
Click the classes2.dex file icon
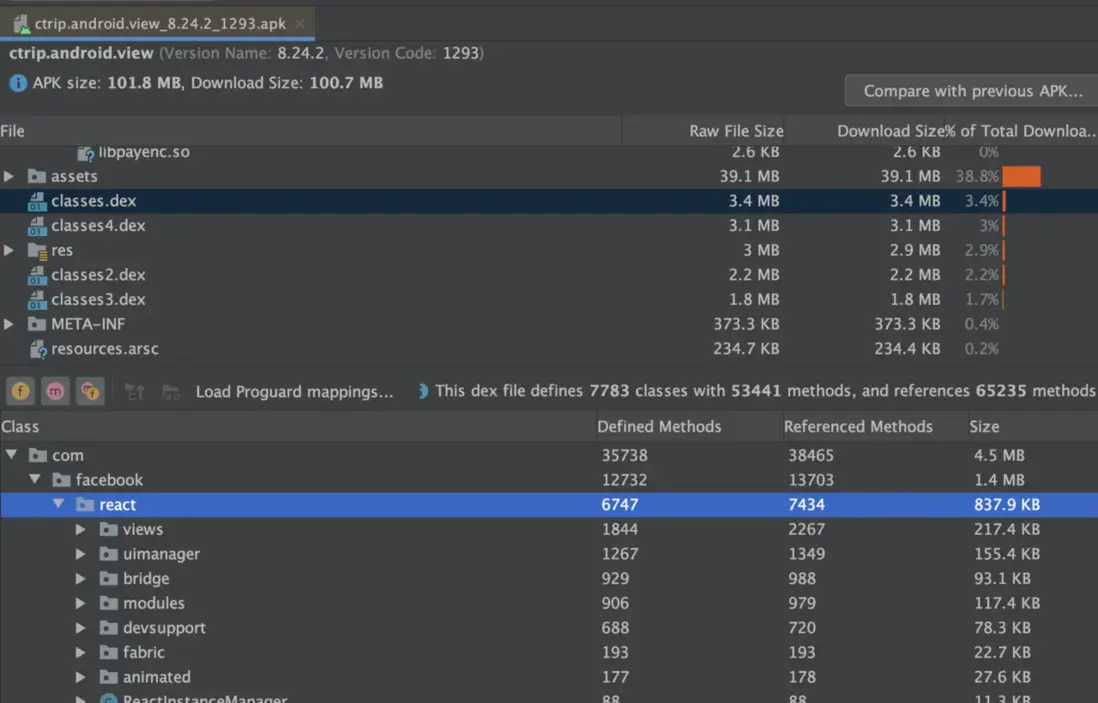coord(38,275)
